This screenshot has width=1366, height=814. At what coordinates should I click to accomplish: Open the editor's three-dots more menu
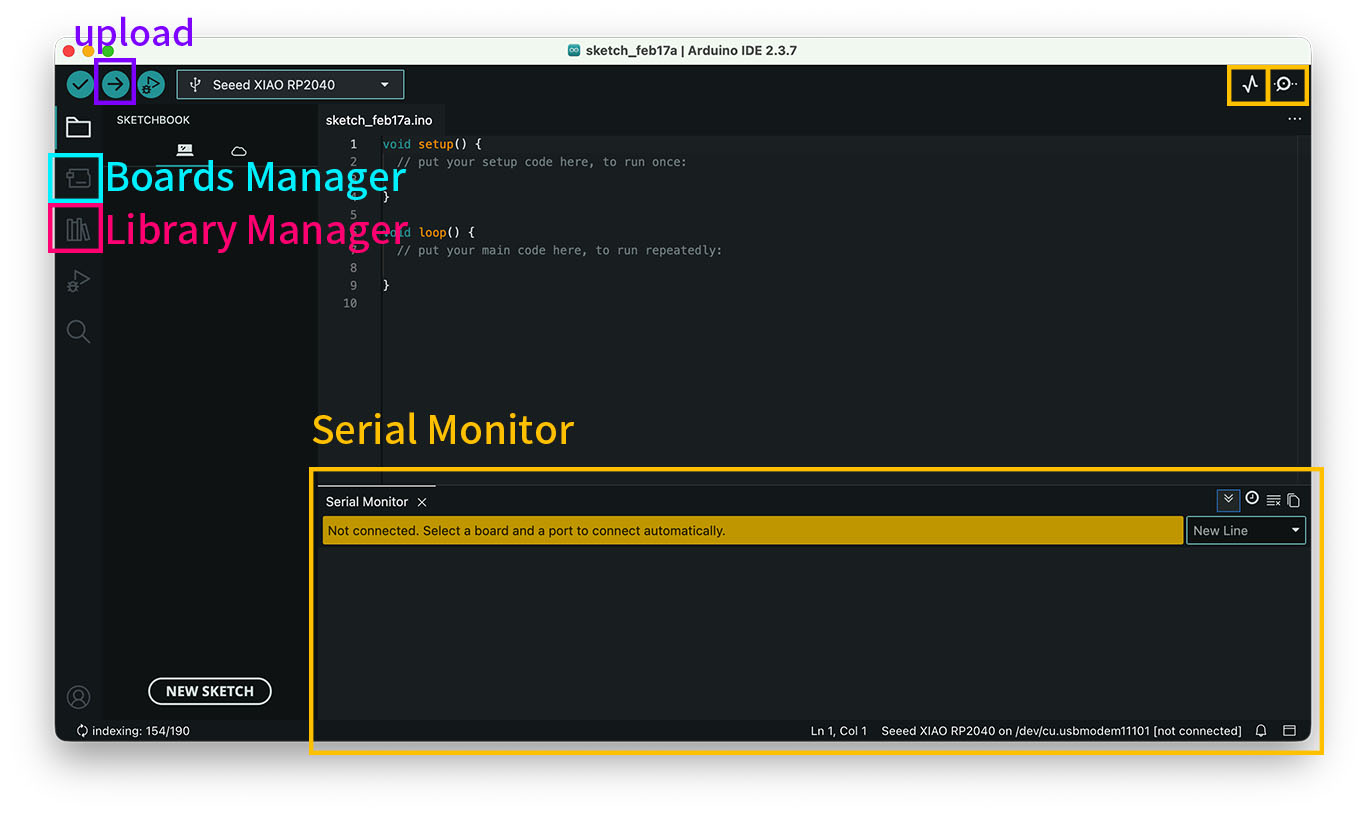click(x=1295, y=119)
